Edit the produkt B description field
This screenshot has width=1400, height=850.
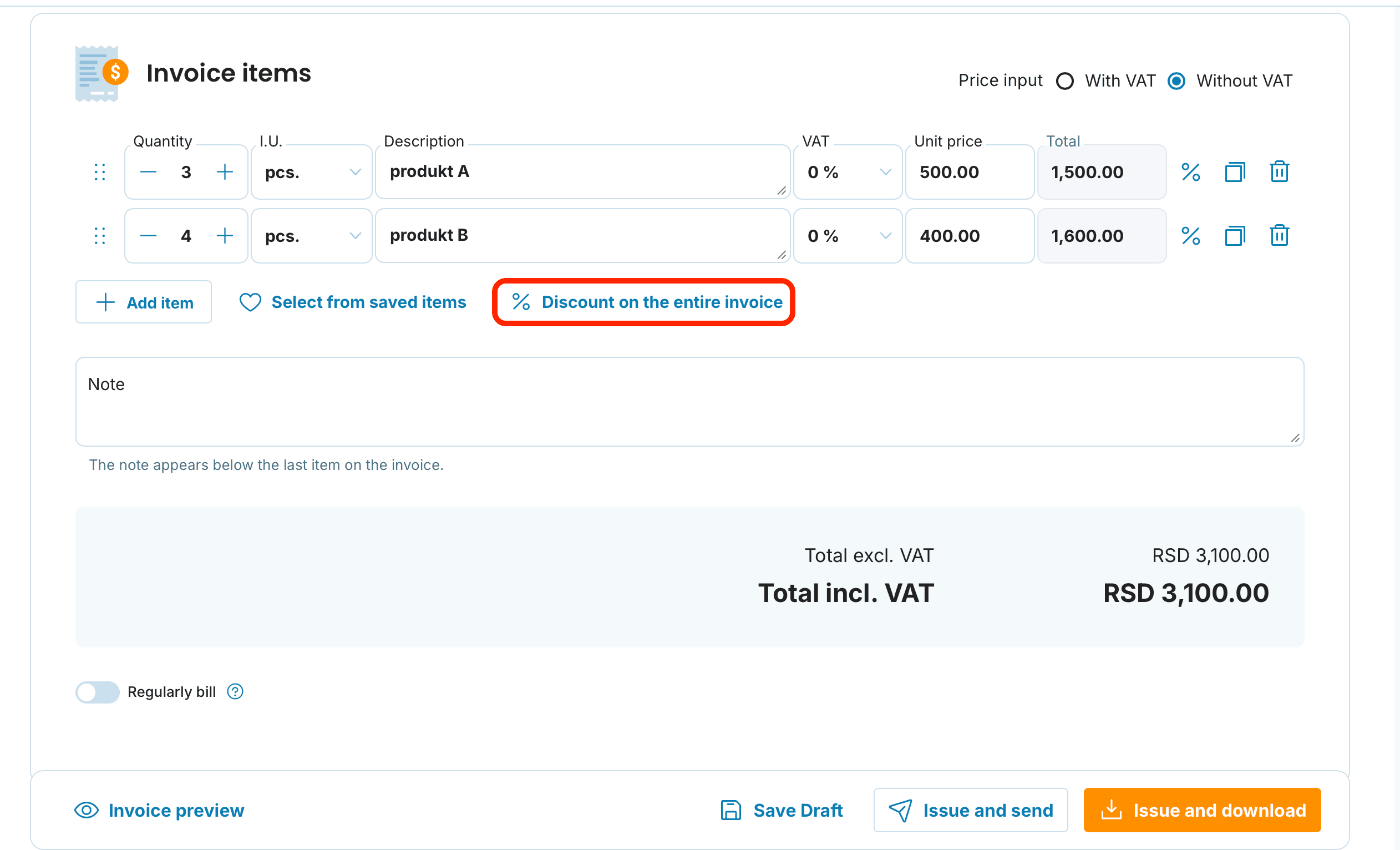[583, 236]
